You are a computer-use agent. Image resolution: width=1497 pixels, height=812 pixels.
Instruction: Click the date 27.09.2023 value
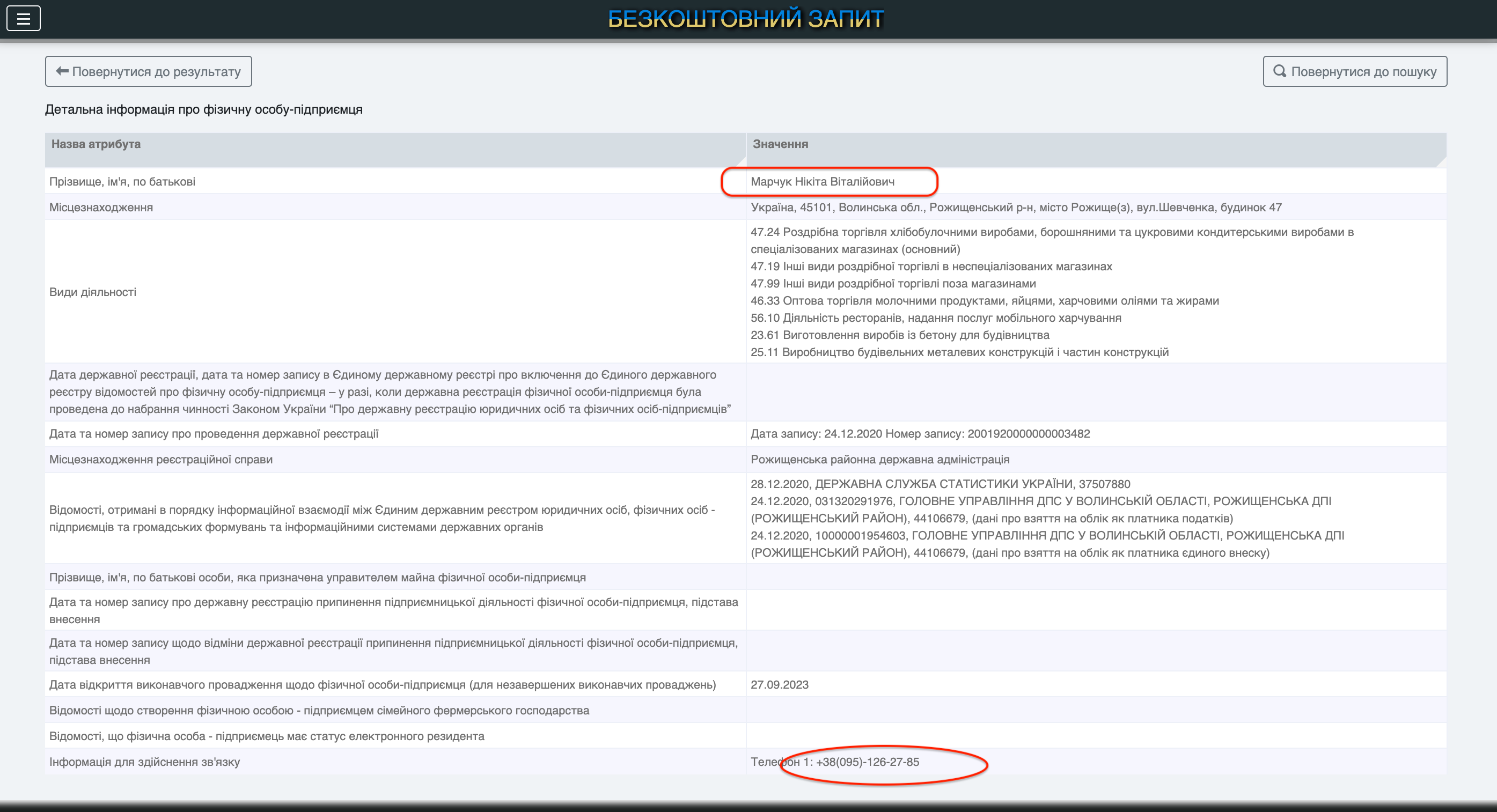779,685
